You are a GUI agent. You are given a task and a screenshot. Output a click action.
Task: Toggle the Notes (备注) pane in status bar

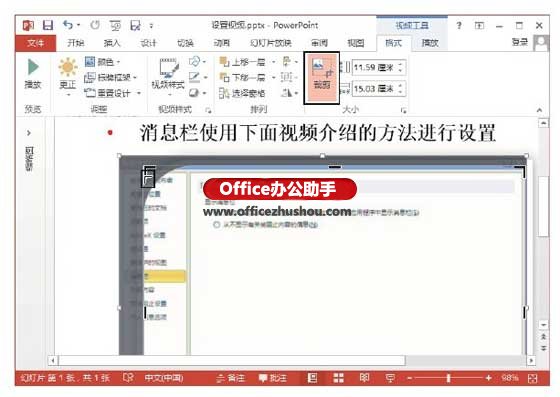(231, 378)
